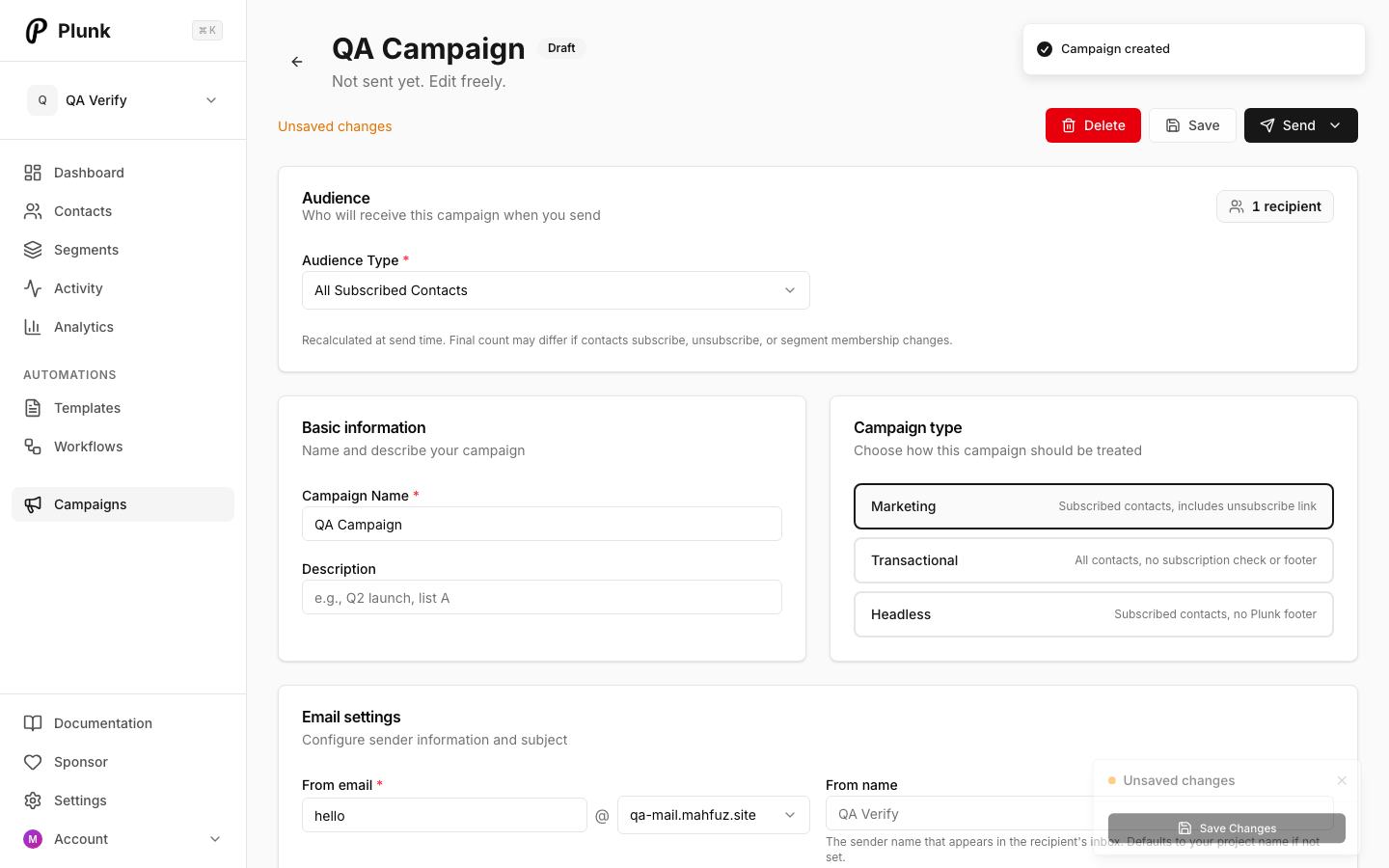The height and width of the screenshot is (868, 1389).
Task: Click the Campaign created checkmark icon
Action: click(x=1045, y=49)
